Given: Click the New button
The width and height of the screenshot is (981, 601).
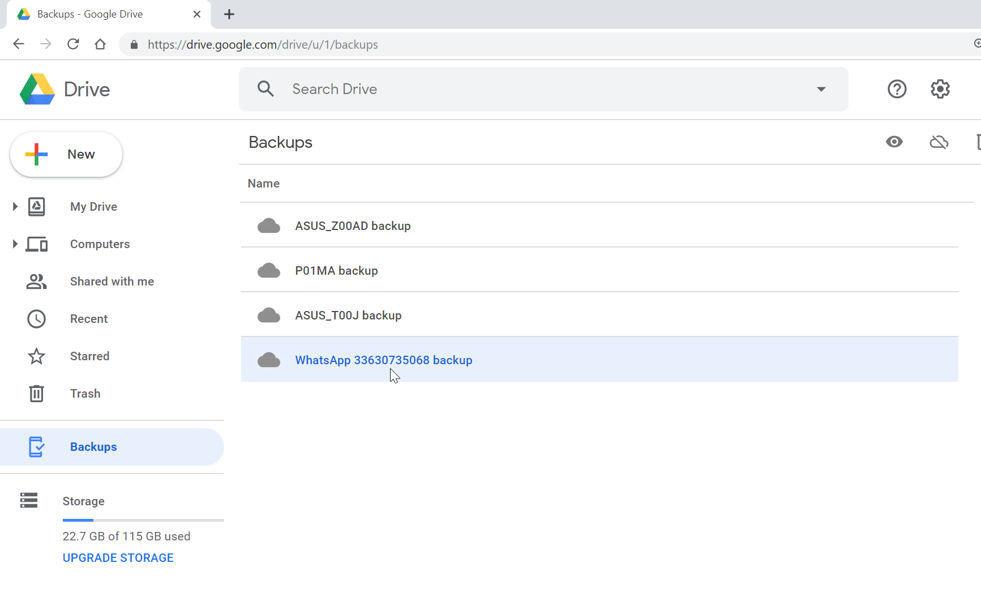Looking at the screenshot, I should [x=66, y=154].
